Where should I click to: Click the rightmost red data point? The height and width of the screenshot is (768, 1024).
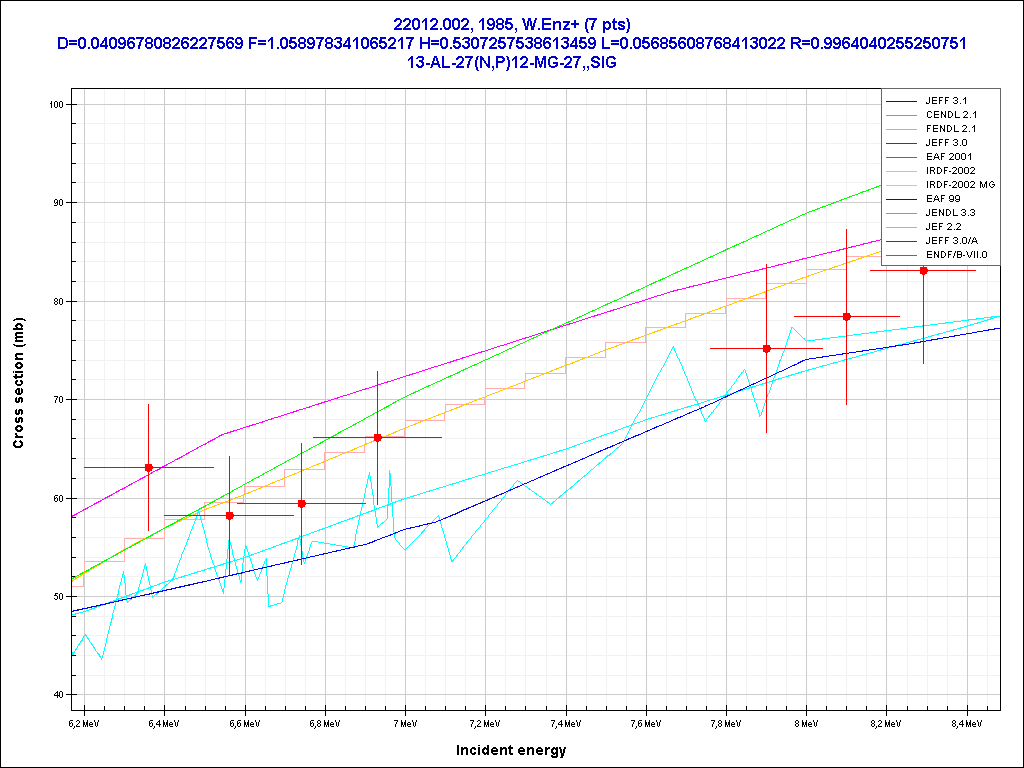click(x=923, y=271)
